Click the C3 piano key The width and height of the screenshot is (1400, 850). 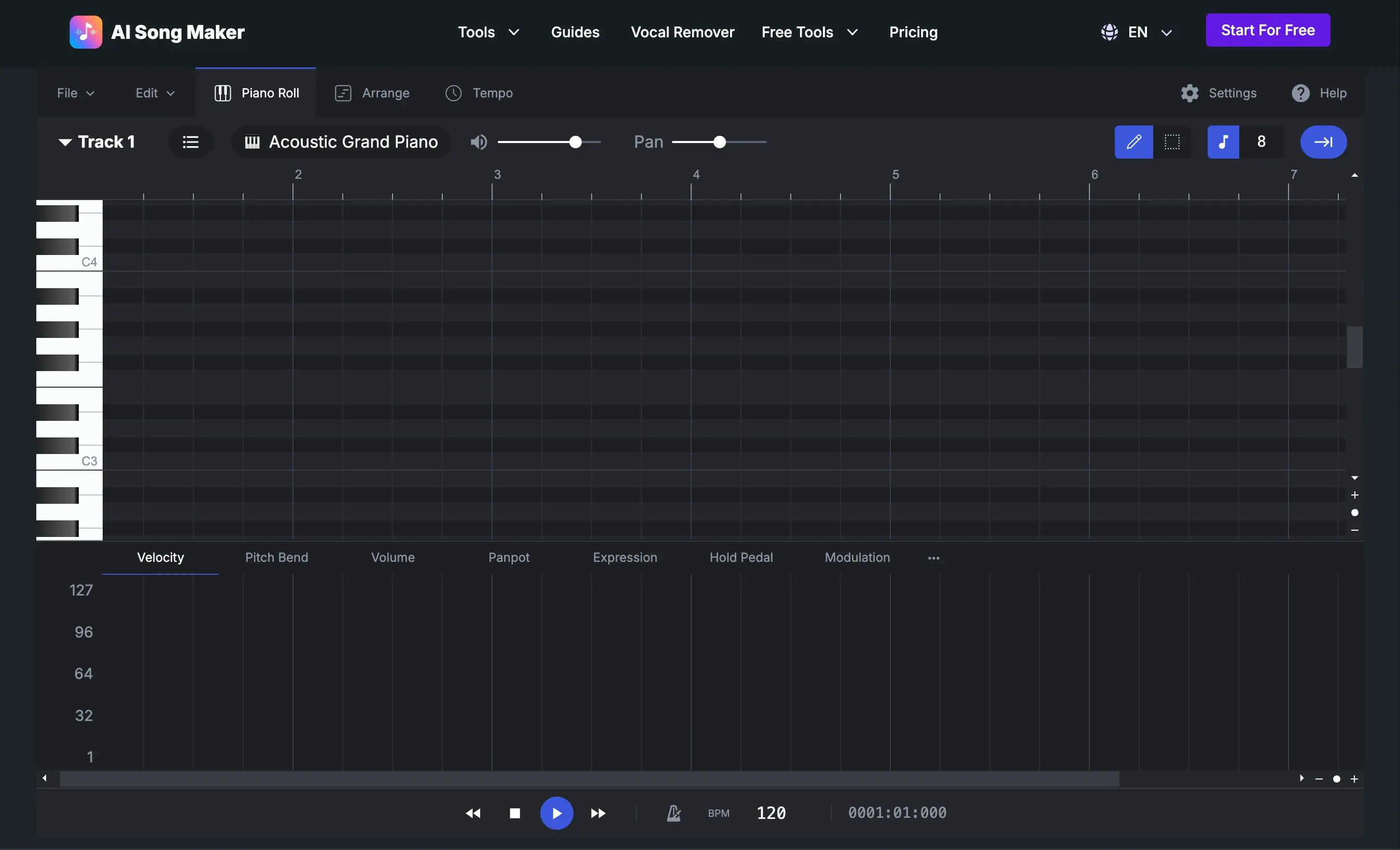tap(69, 461)
